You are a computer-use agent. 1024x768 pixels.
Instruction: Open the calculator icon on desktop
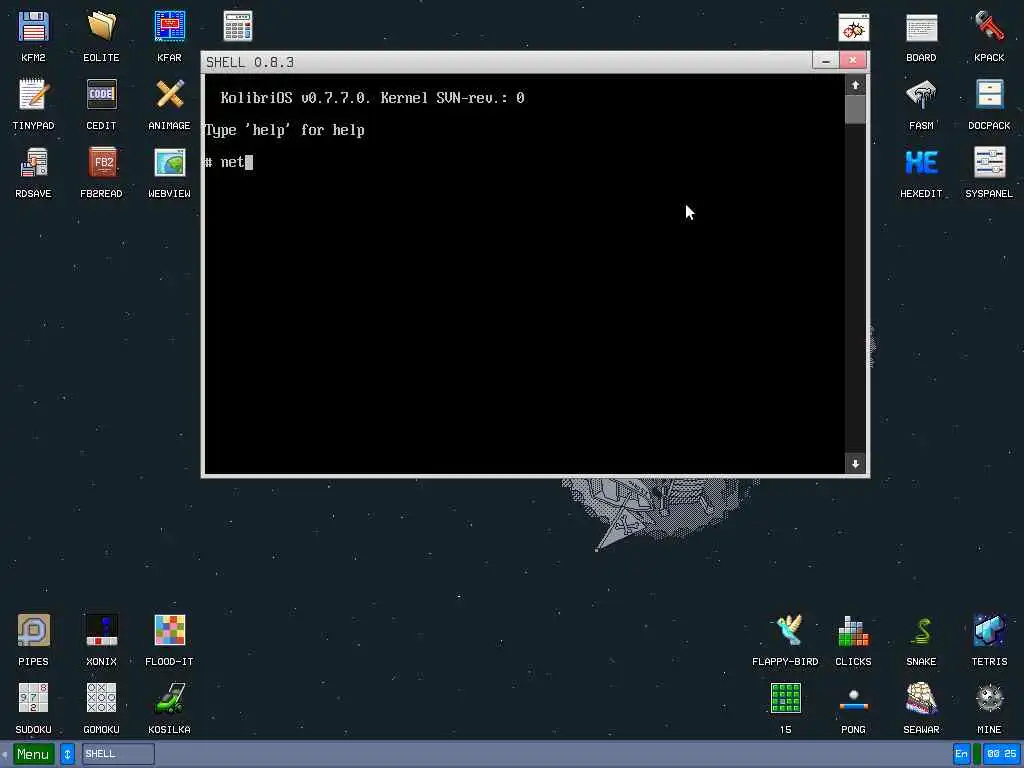click(238, 27)
